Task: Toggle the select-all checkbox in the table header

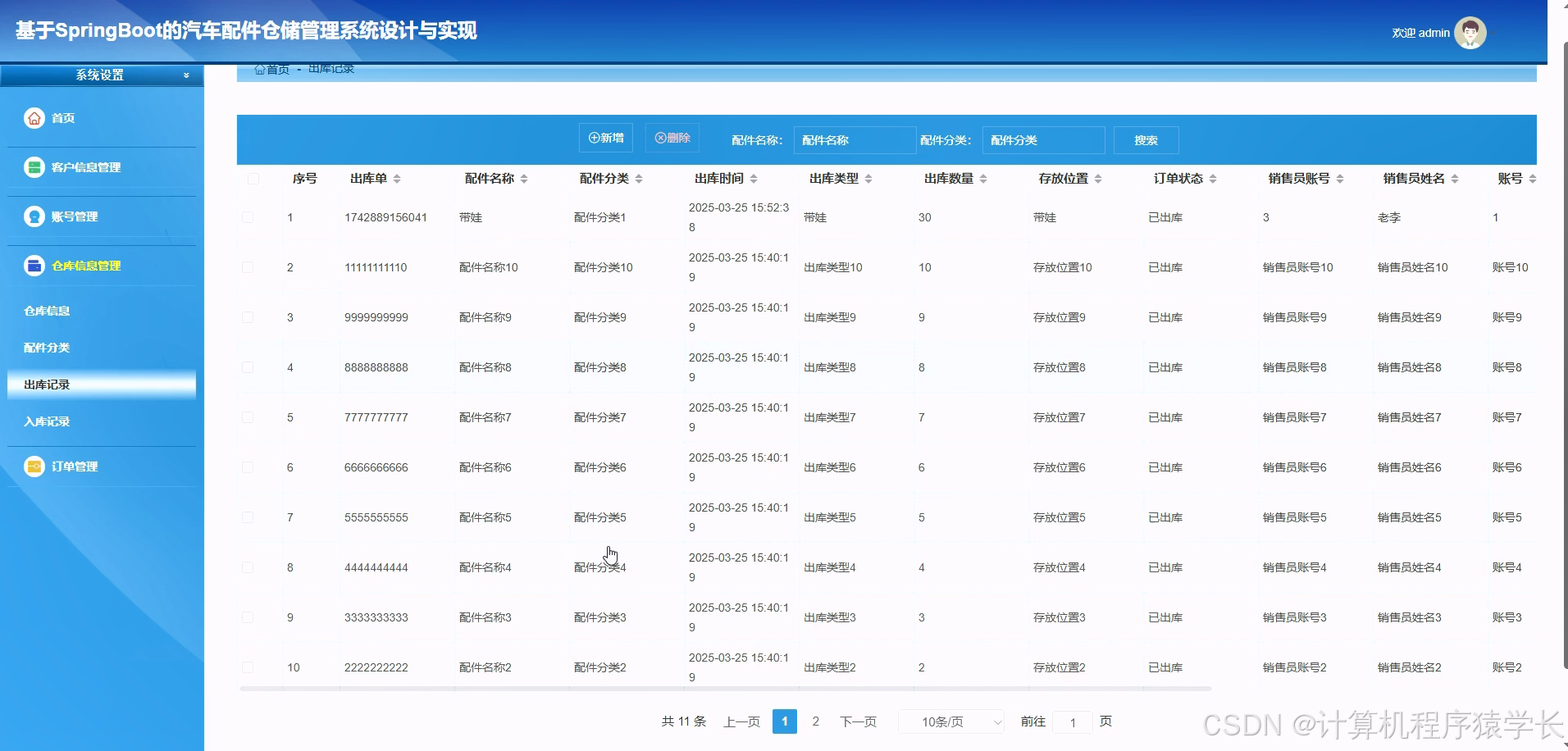Action: 253,178
